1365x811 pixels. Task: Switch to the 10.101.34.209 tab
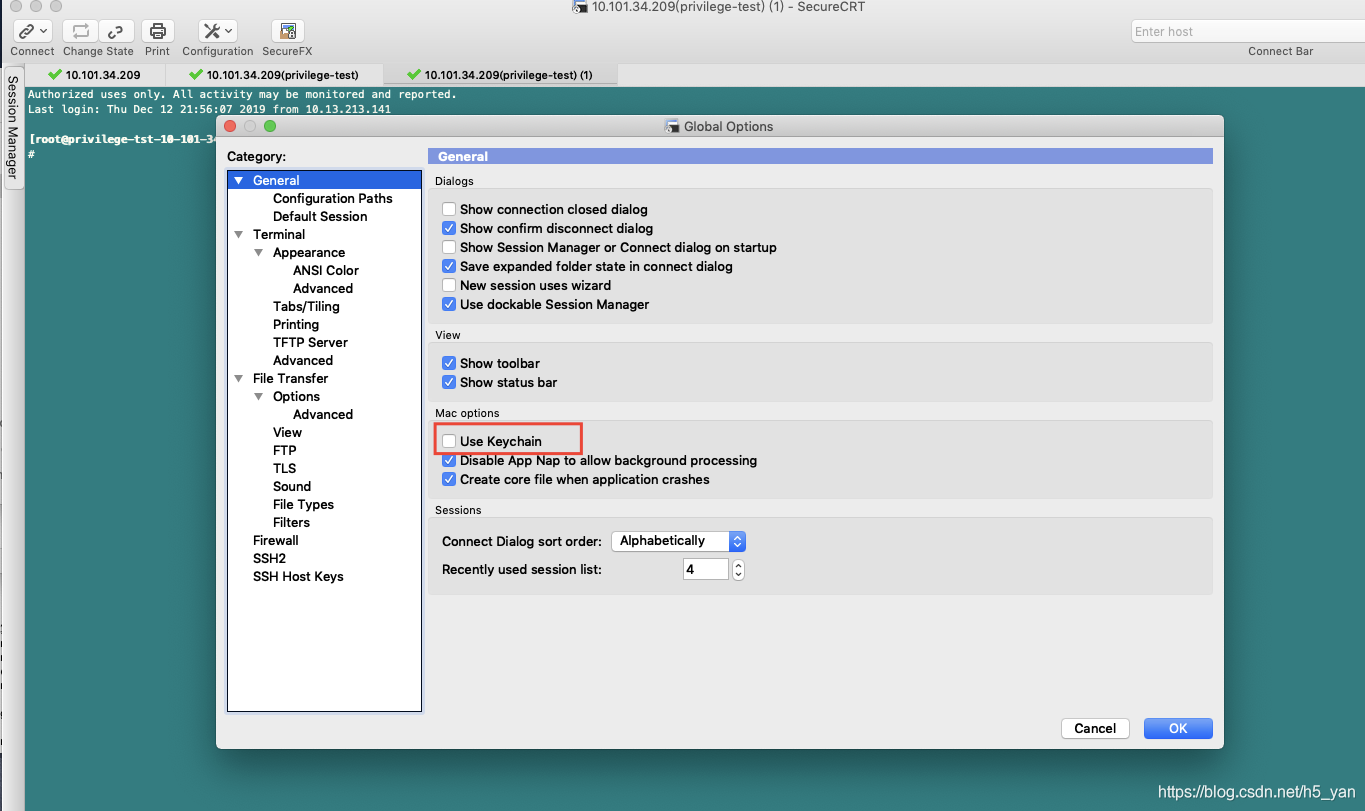tap(95, 75)
